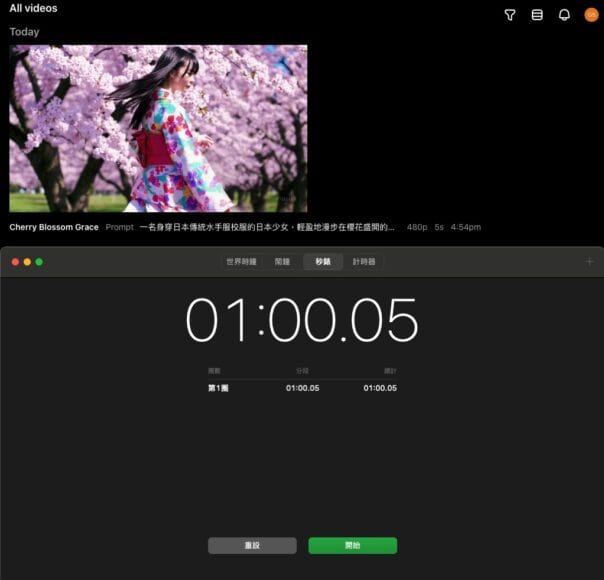Image resolution: width=604 pixels, height=580 pixels.
Task: Switch to the 鬧鐘 tab
Action: [282, 262]
